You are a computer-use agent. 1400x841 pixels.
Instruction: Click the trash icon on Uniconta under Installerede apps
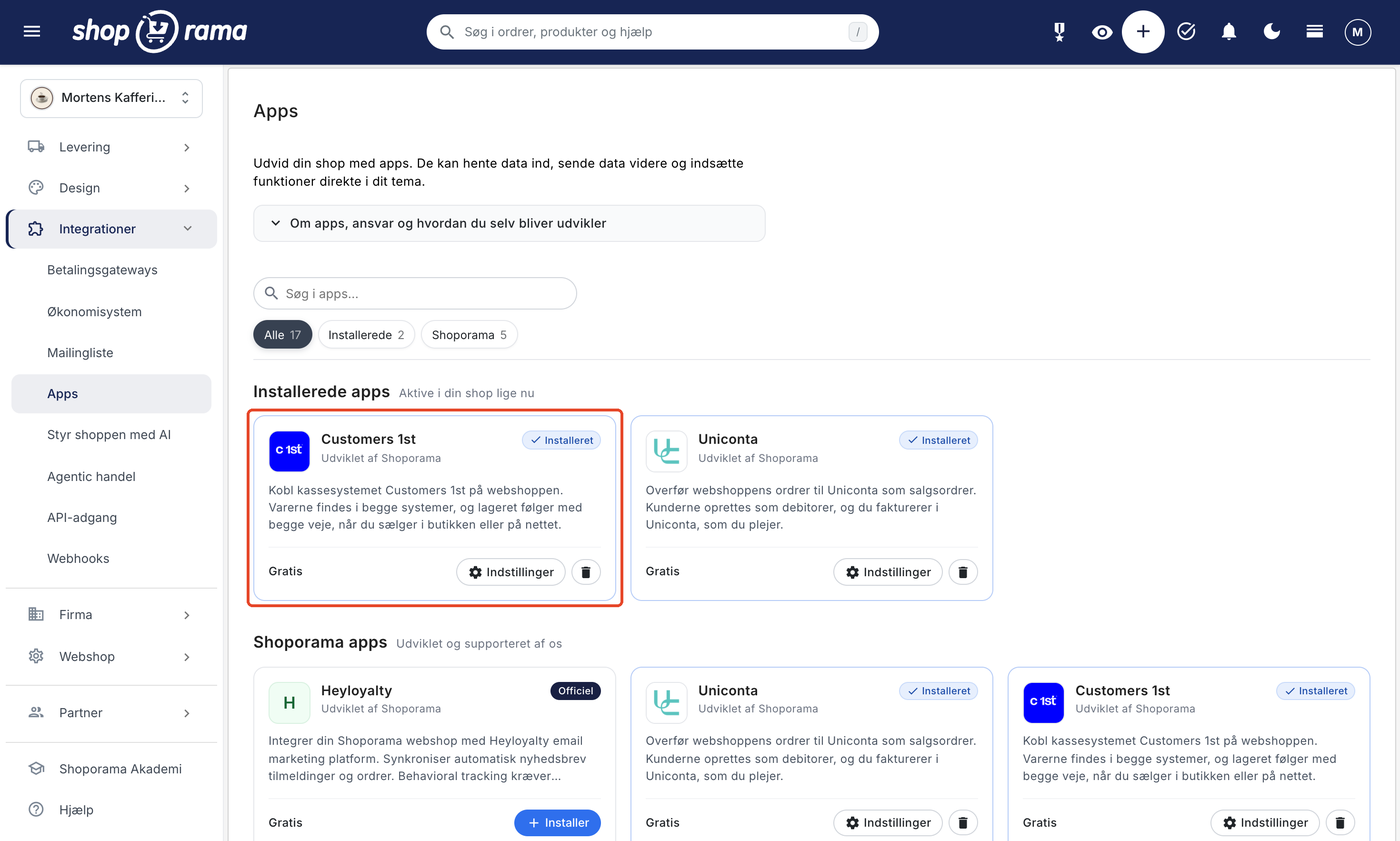[963, 572]
